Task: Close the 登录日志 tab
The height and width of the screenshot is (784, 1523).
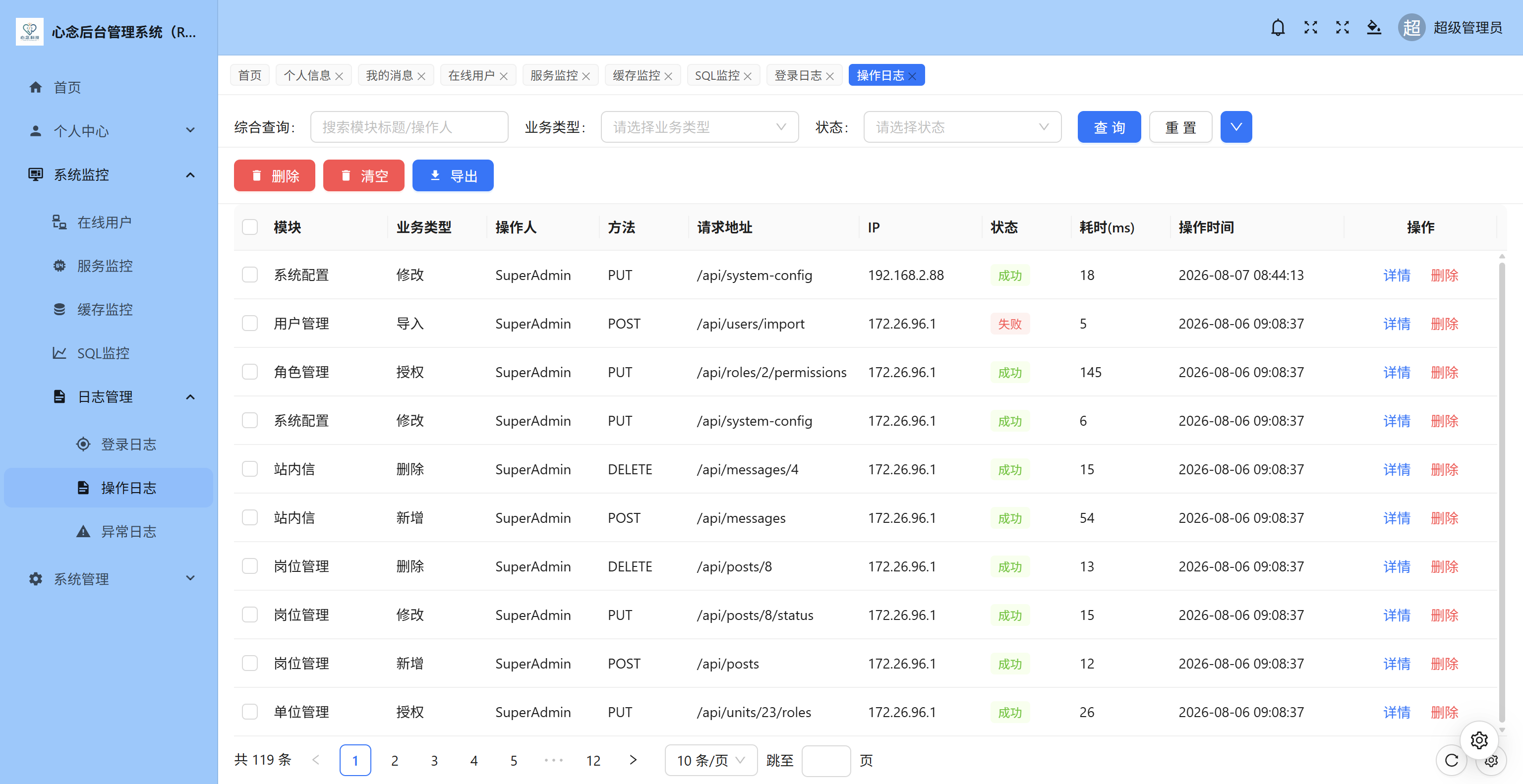Action: (829, 76)
